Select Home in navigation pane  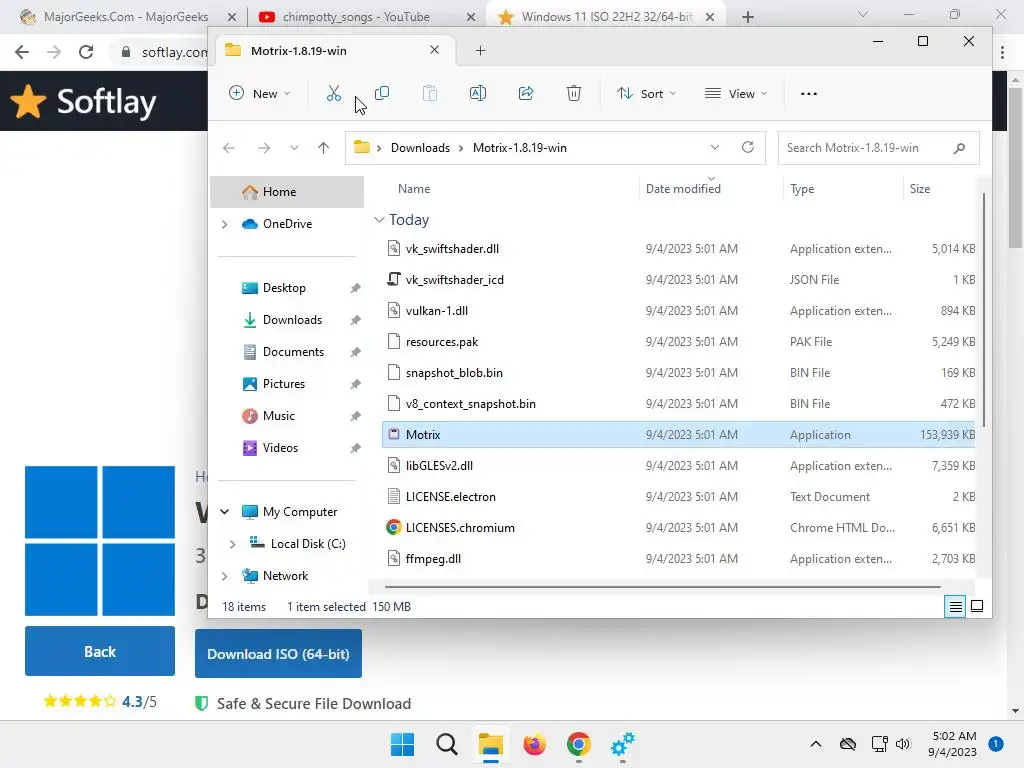[287, 192]
